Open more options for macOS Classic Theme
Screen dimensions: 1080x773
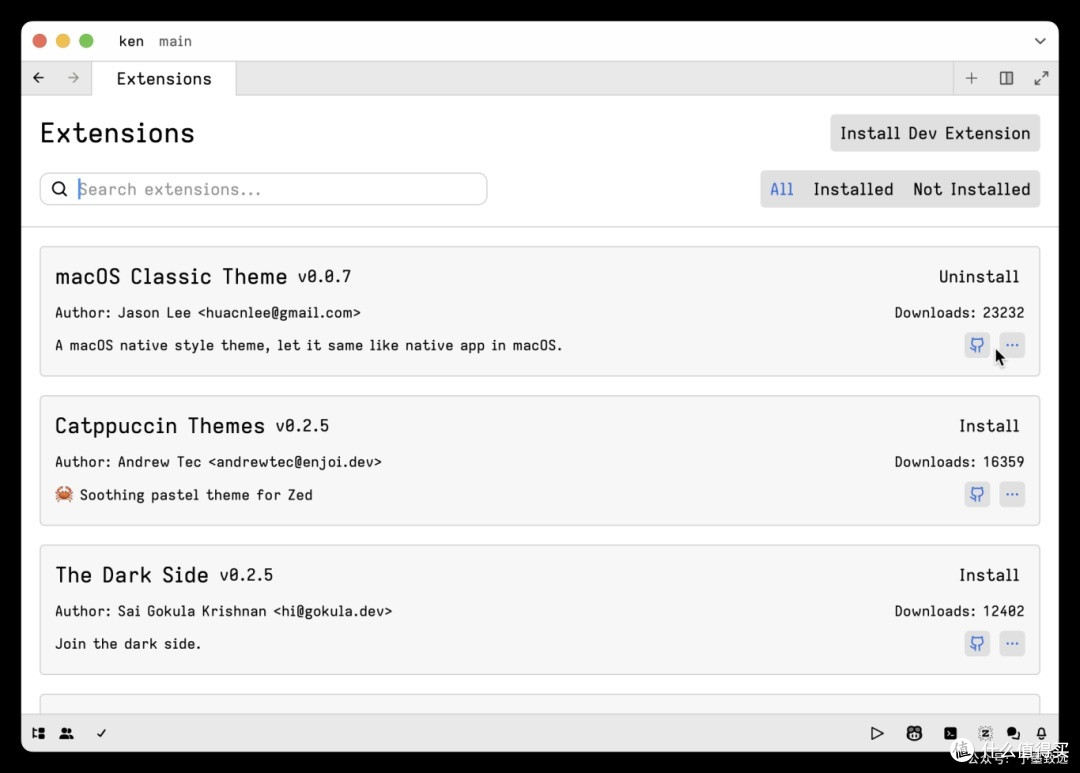[1012, 345]
